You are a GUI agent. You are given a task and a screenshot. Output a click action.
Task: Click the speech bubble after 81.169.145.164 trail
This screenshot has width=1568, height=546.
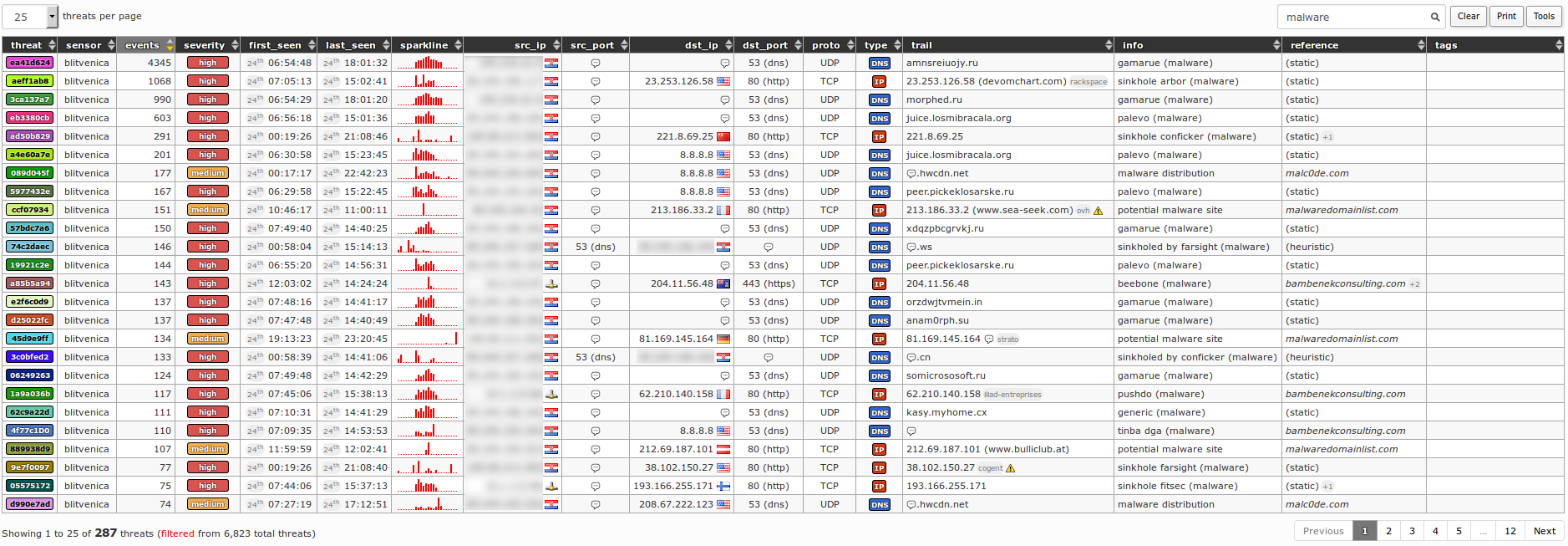click(x=989, y=339)
